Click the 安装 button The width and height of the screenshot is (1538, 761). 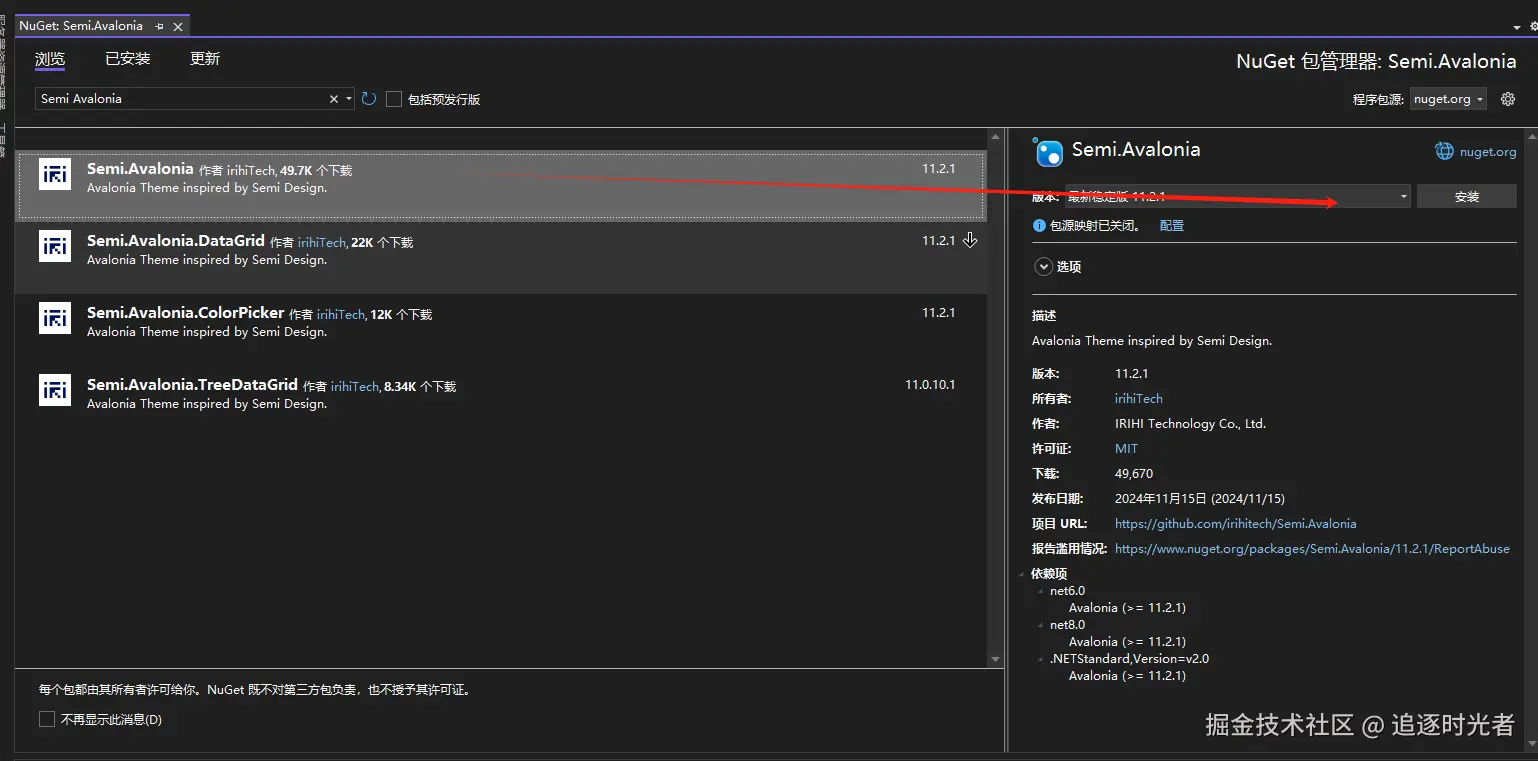[x=1467, y=196]
